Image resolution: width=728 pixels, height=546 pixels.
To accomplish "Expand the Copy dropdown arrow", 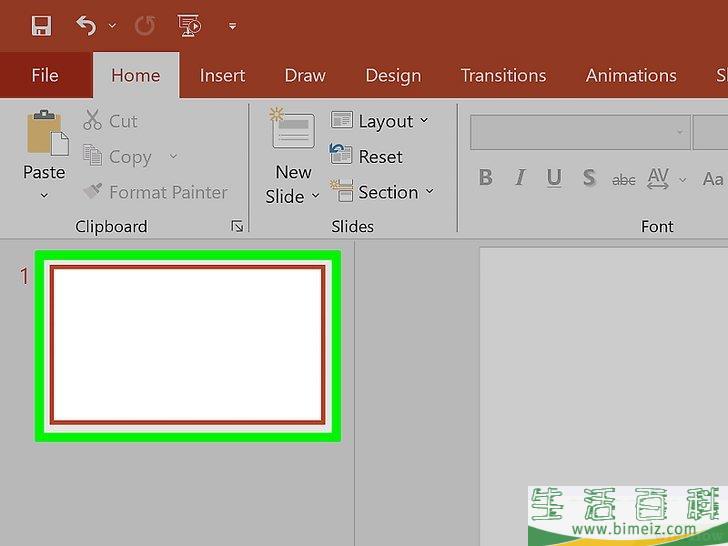I will pos(173,156).
